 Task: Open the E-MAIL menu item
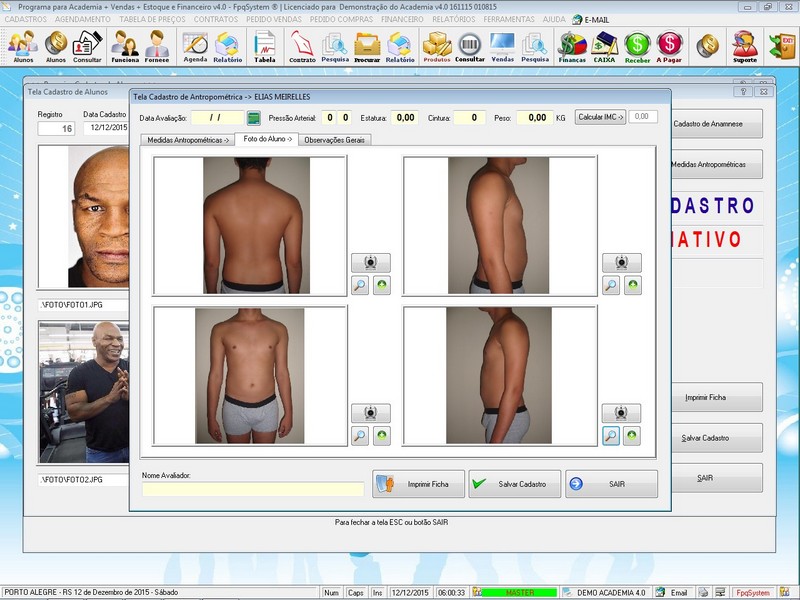tap(591, 20)
